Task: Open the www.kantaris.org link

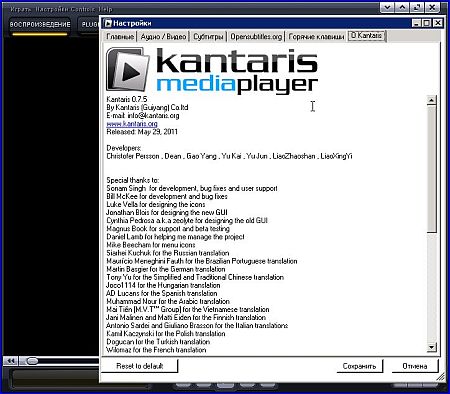Action: 132,124
